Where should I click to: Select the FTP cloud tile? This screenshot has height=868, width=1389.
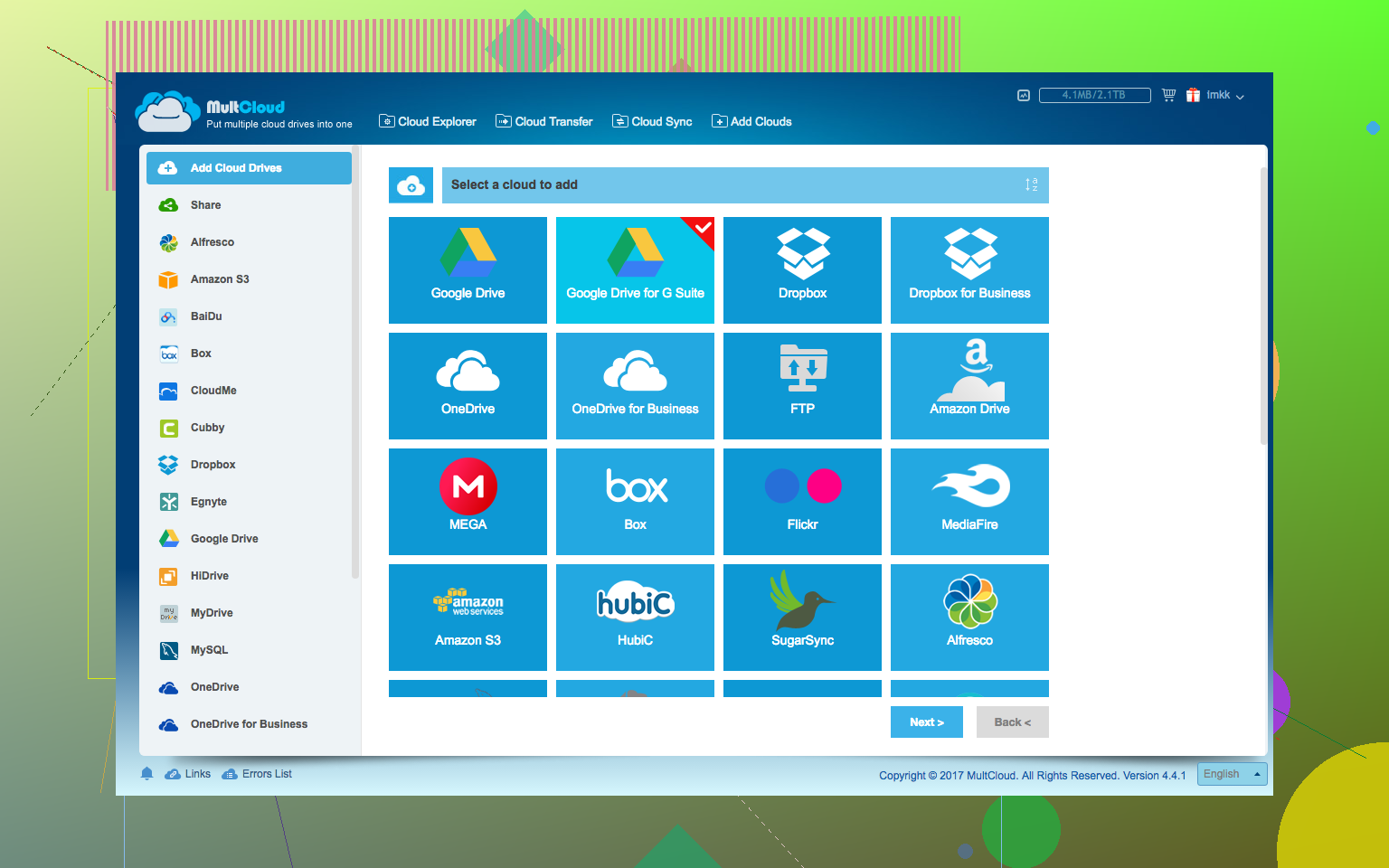coord(802,385)
